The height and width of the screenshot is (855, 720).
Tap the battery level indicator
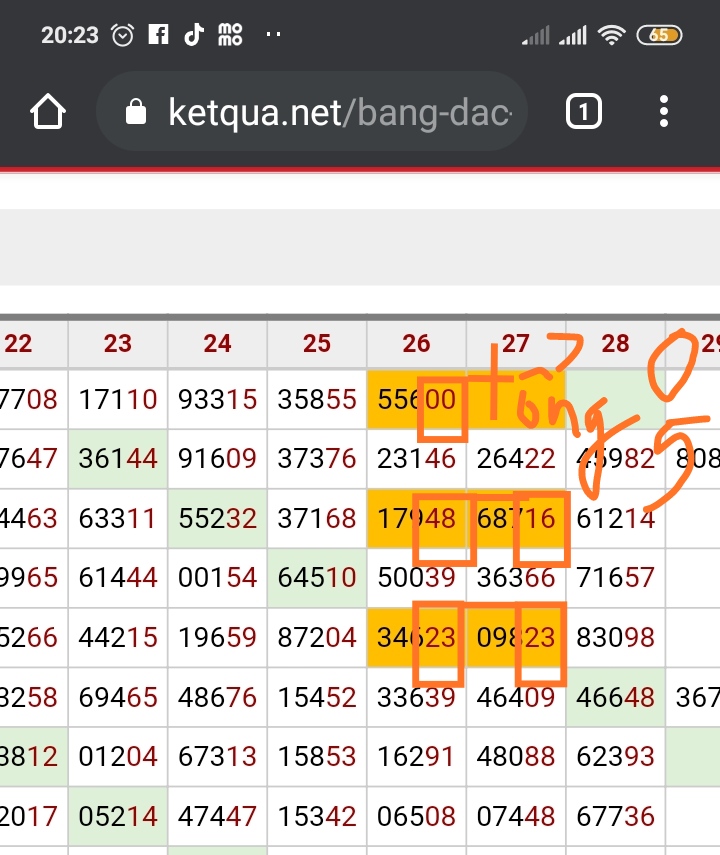(x=660, y=35)
